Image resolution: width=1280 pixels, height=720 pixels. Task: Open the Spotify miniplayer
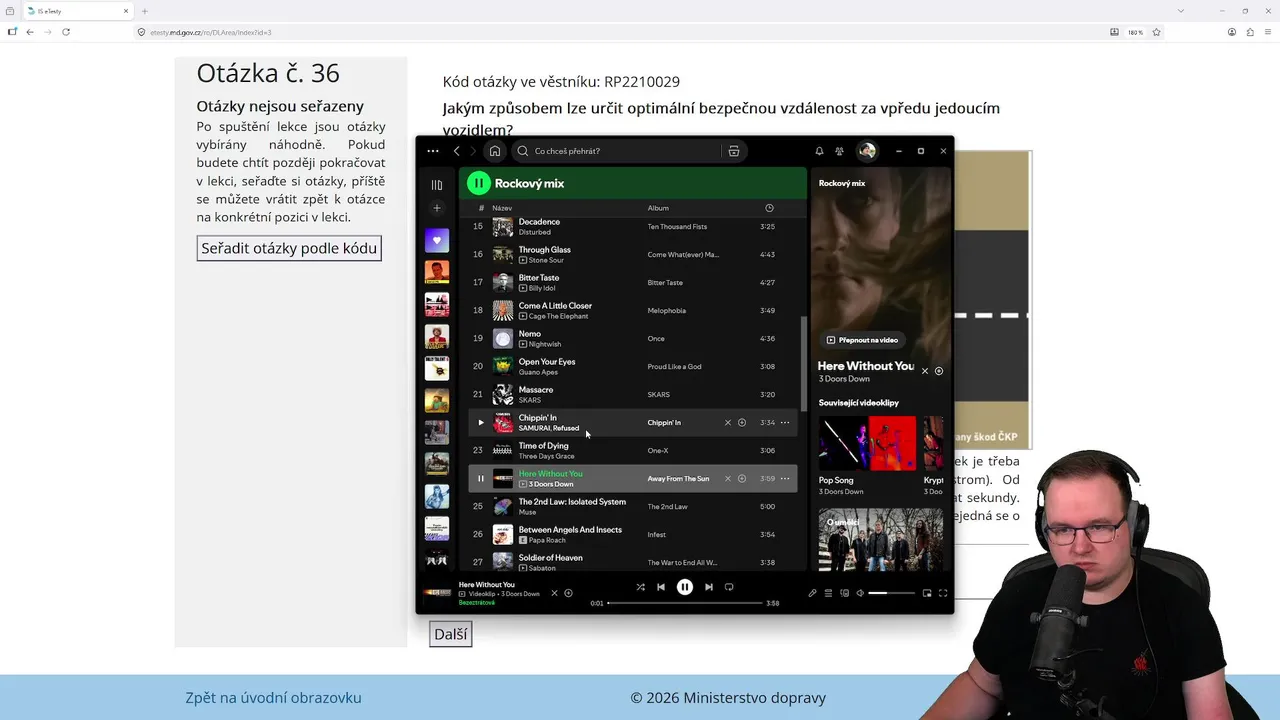click(927, 593)
